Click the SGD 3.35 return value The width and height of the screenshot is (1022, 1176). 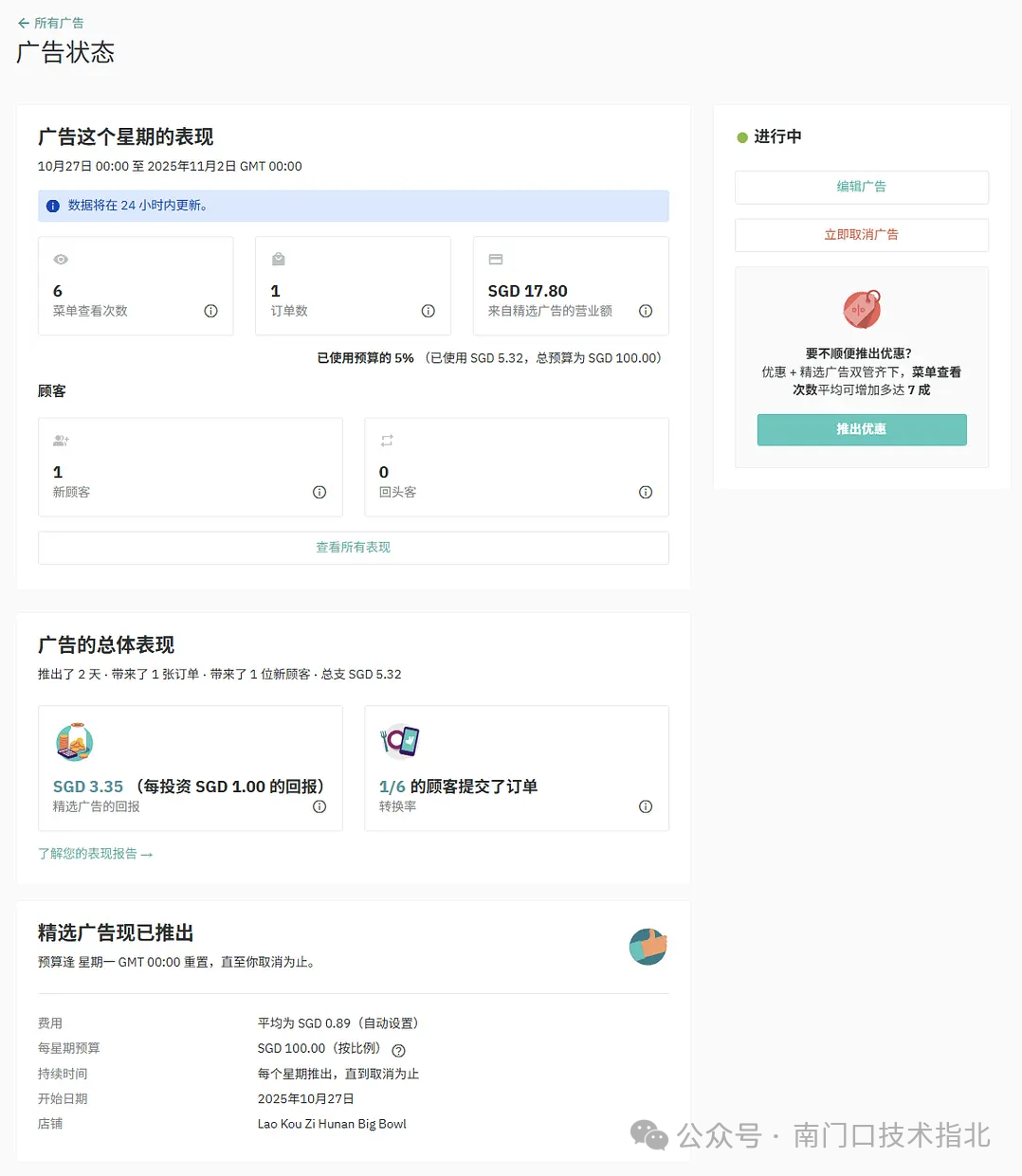pos(88,787)
